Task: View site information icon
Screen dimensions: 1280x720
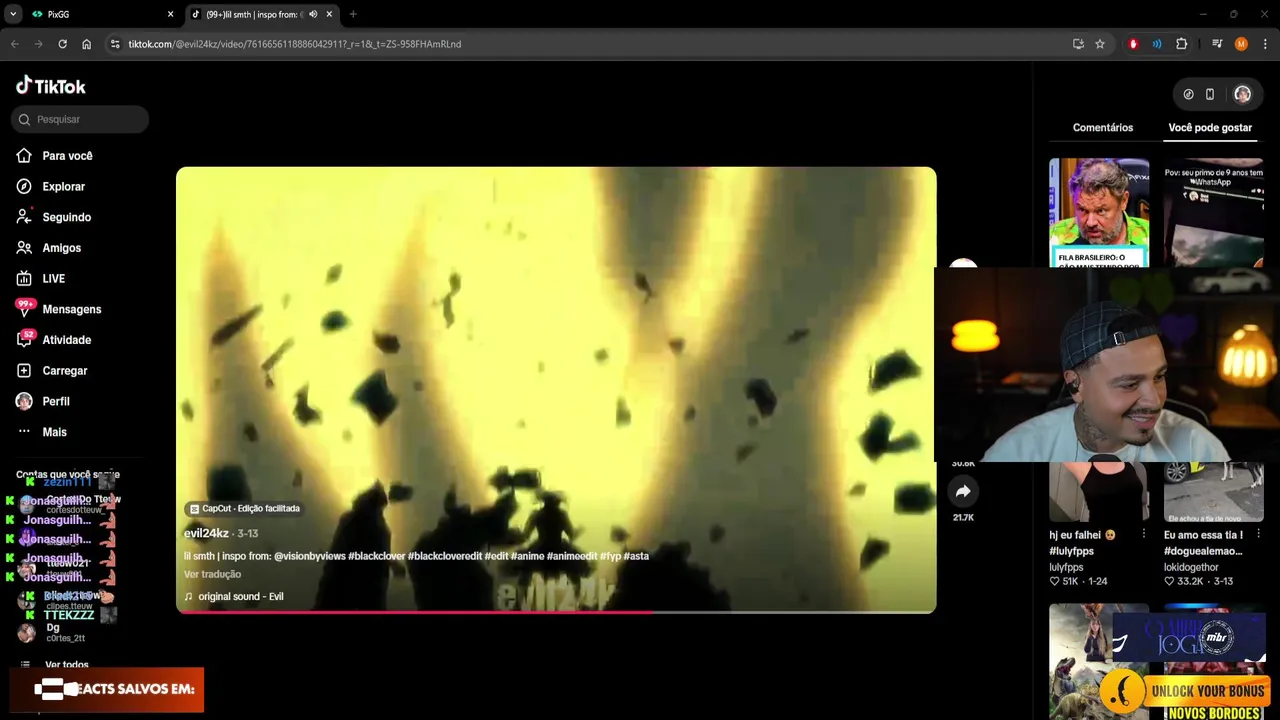Action: coord(115,44)
